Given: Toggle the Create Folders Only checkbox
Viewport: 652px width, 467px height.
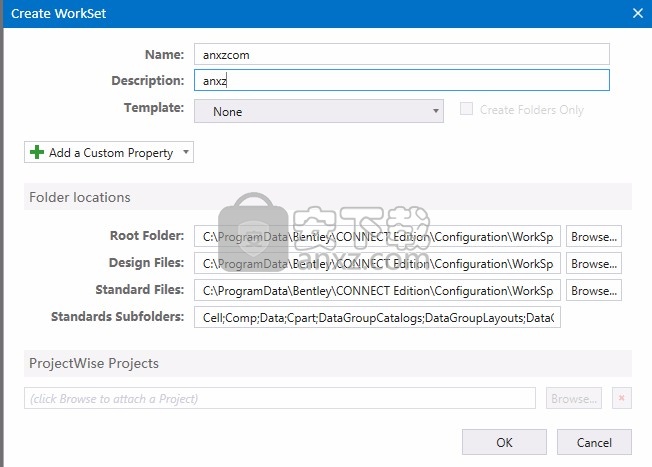Looking at the screenshot, I should pos(466,109).
